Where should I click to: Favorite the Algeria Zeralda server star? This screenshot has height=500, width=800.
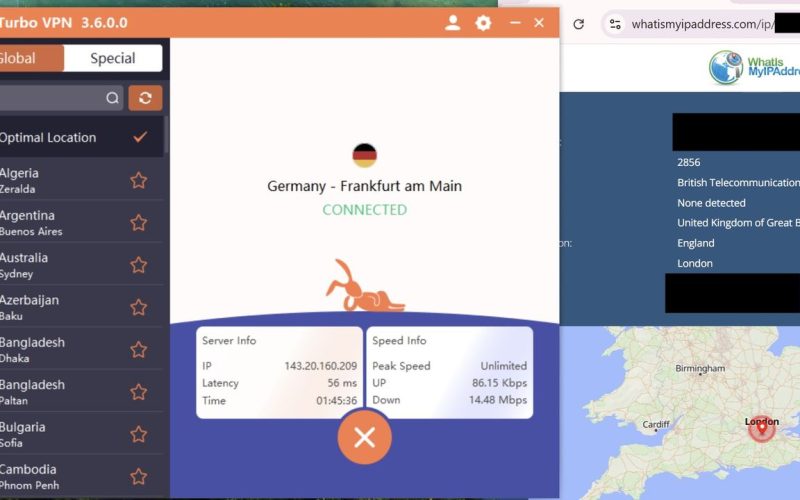tap(139, 181)
